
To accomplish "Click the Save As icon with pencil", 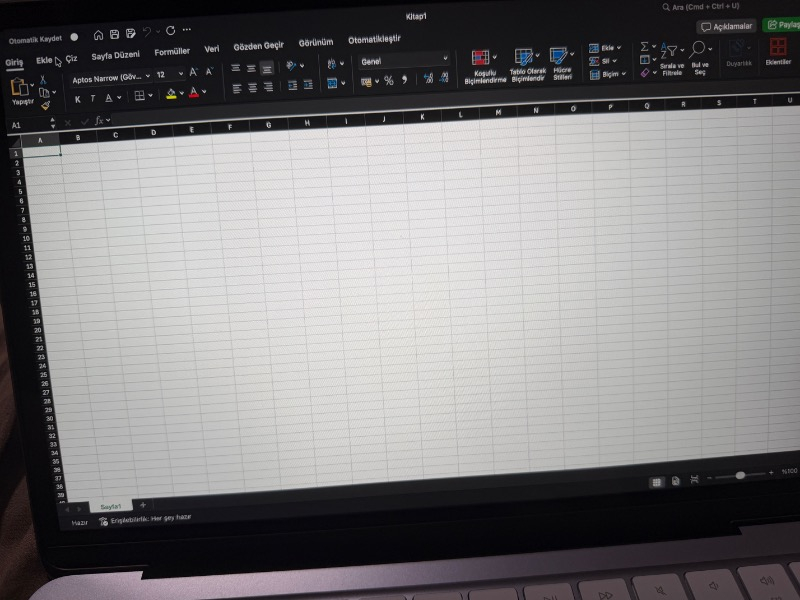I will tap(131, 33).
